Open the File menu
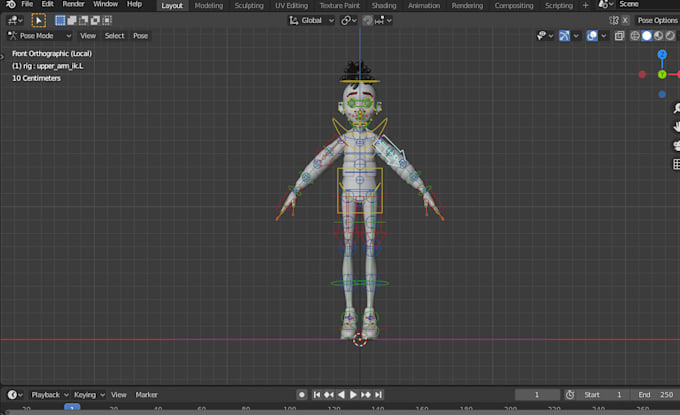This screenshot has width=680, height=415. pyautogui.click(x=27, y=4)
